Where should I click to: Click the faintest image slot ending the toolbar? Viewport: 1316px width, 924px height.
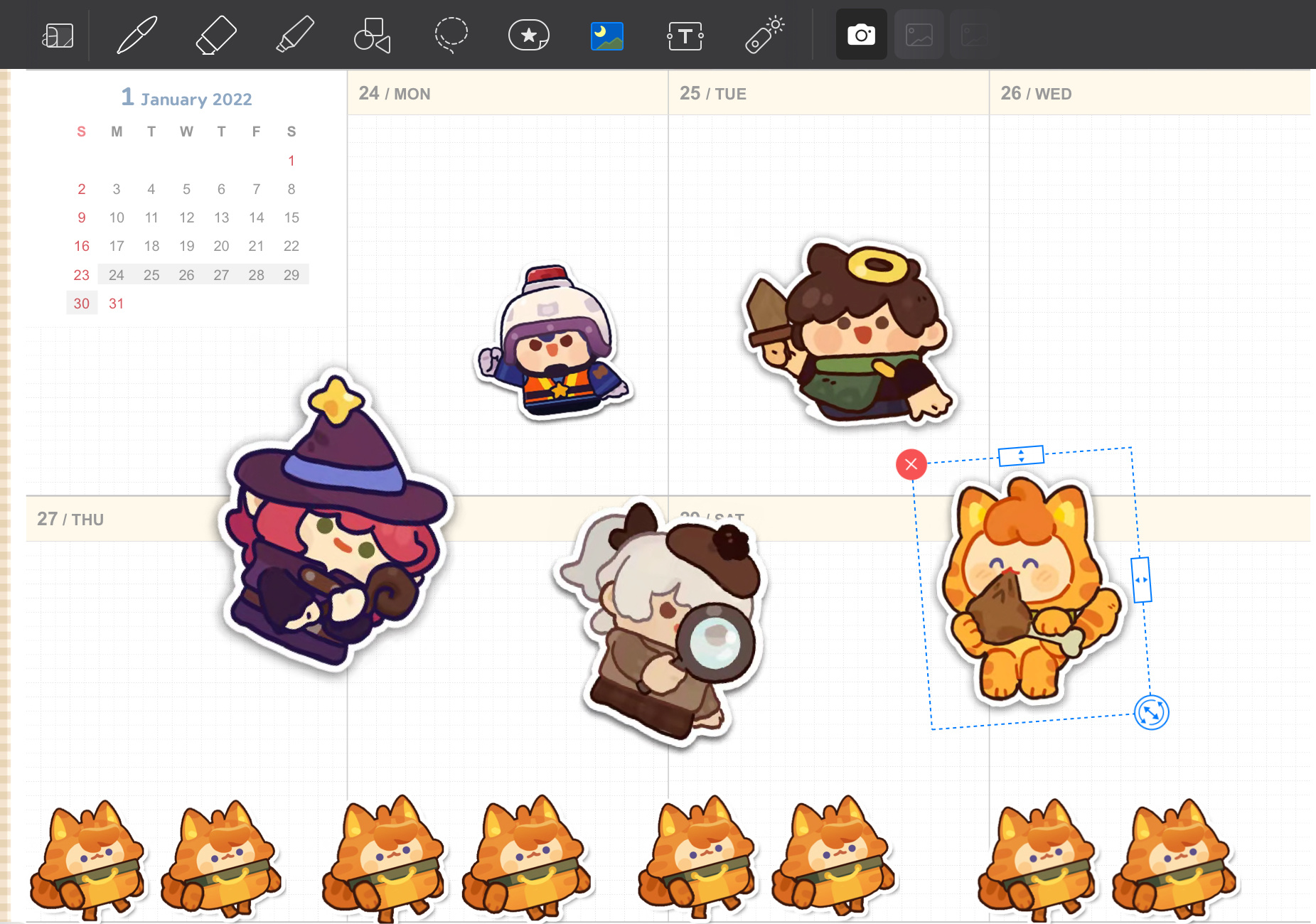pyautogui.click(x=974, y=34)
